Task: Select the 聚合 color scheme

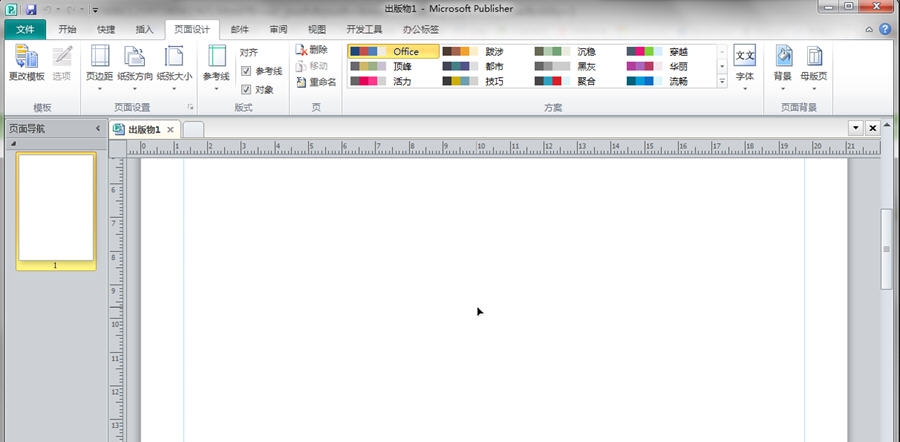Action: tap(577, 82)
